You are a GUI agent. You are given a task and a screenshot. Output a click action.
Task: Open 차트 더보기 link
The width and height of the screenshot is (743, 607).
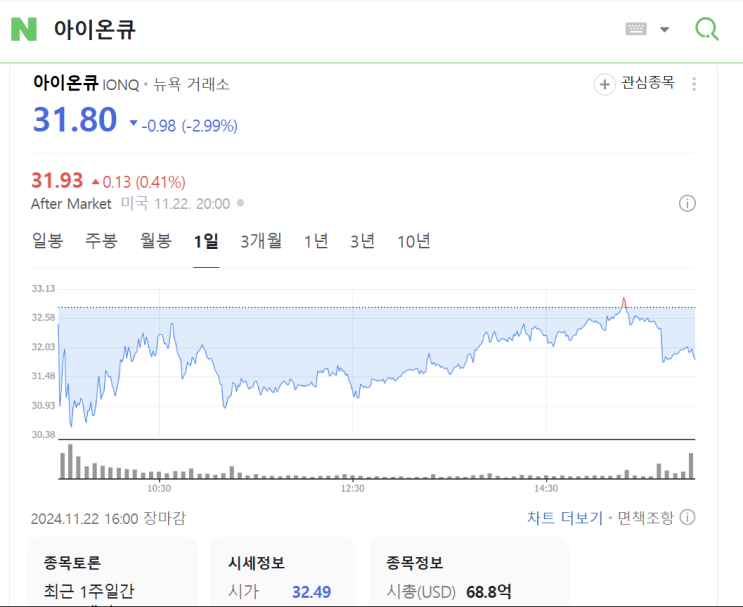pyautogui.click(x=565, y=518)
